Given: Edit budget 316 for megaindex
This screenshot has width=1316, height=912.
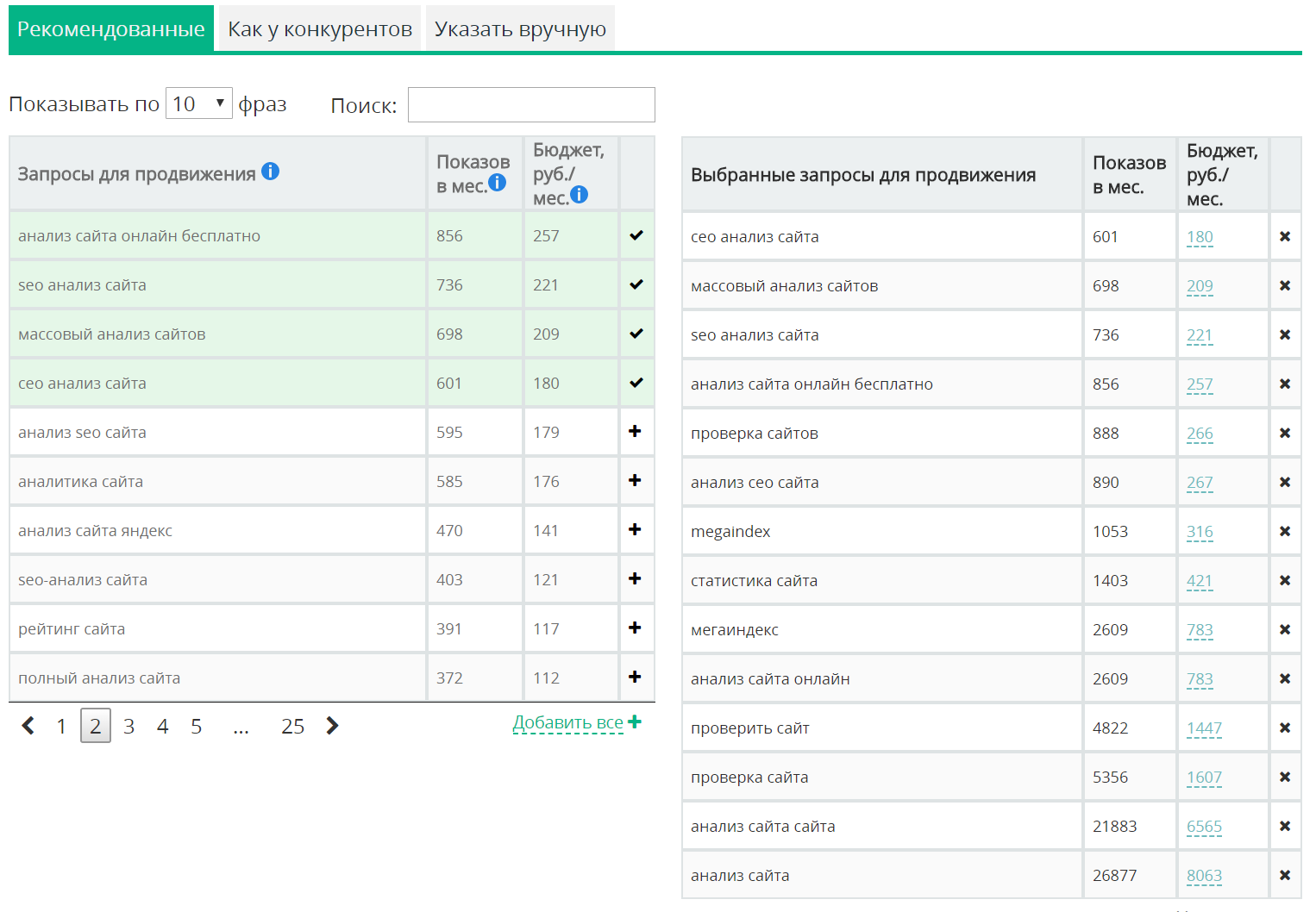Looking at the screenshot, I should [1200, 532].
